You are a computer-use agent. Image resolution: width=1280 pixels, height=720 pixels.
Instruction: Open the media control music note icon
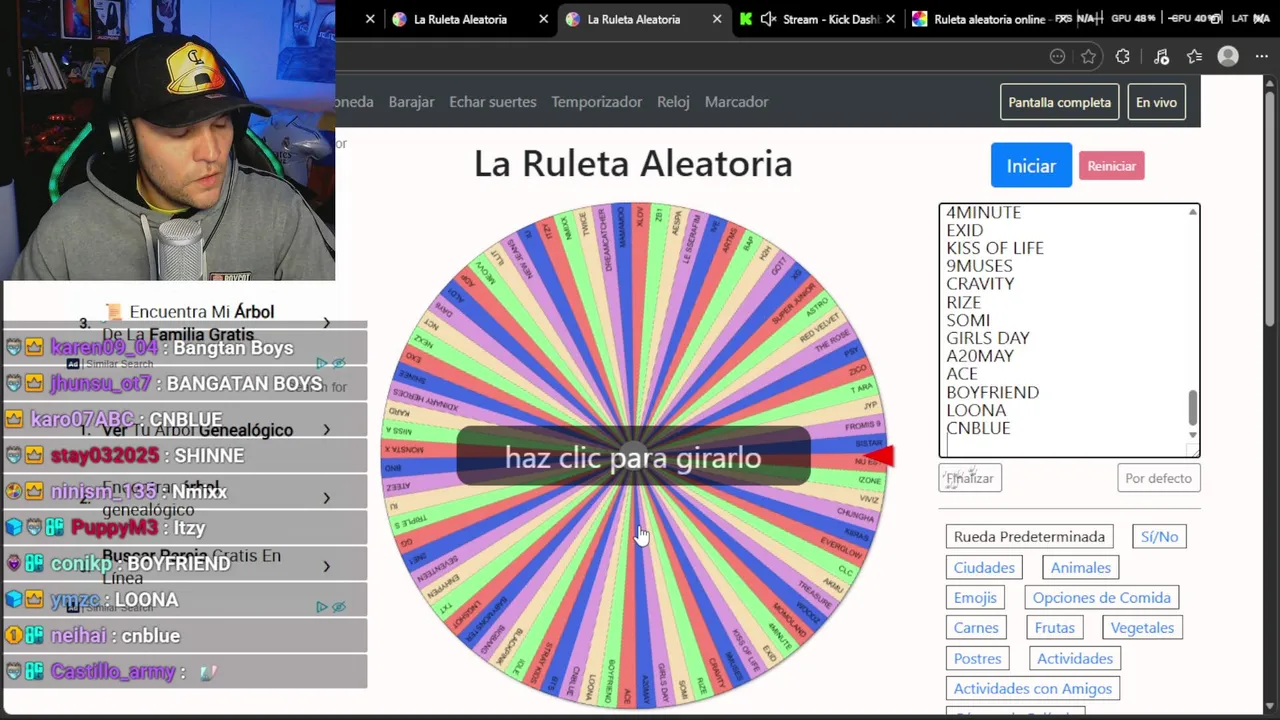tap(1161, 57)
